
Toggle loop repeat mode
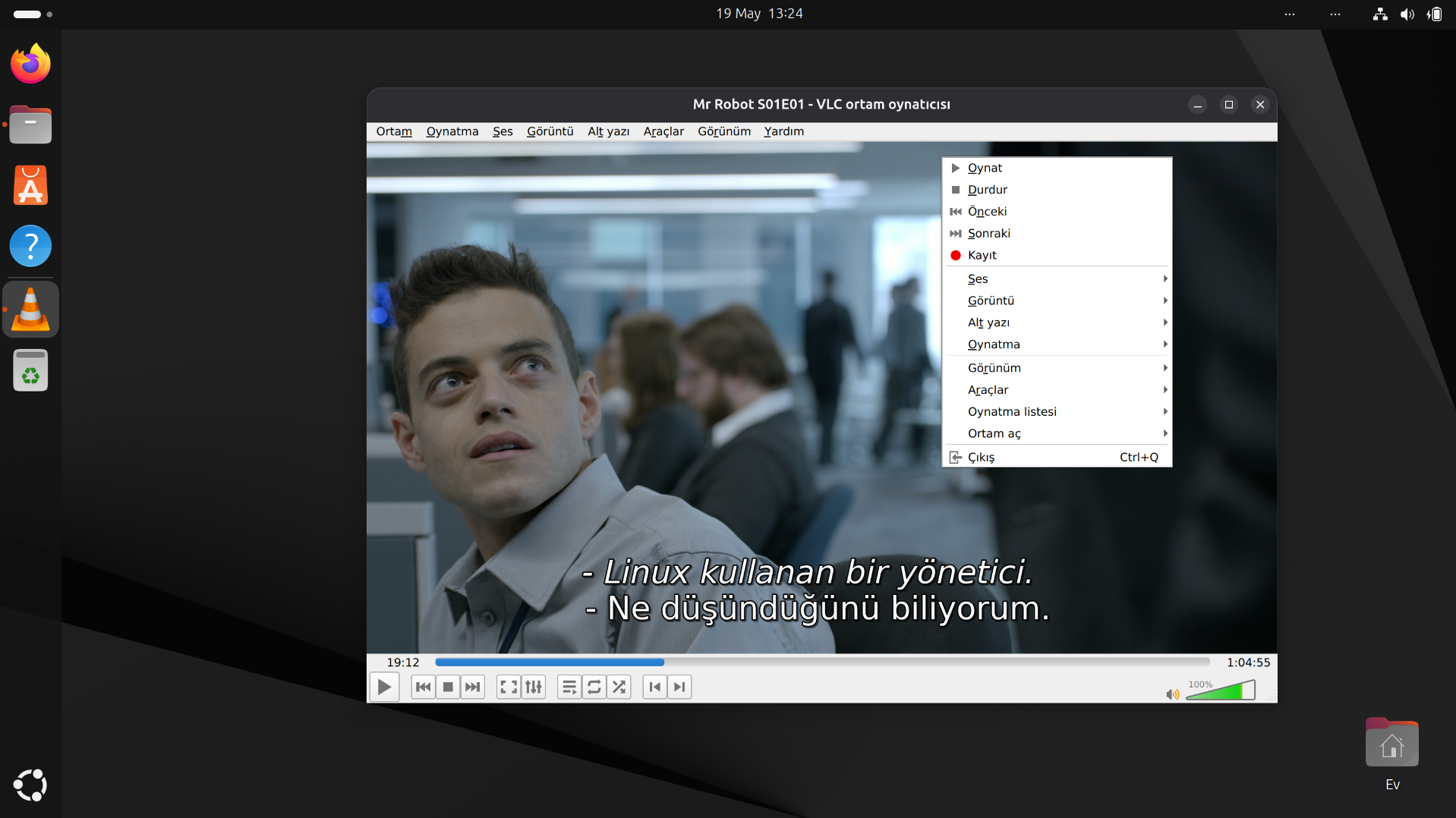(594, 687)
